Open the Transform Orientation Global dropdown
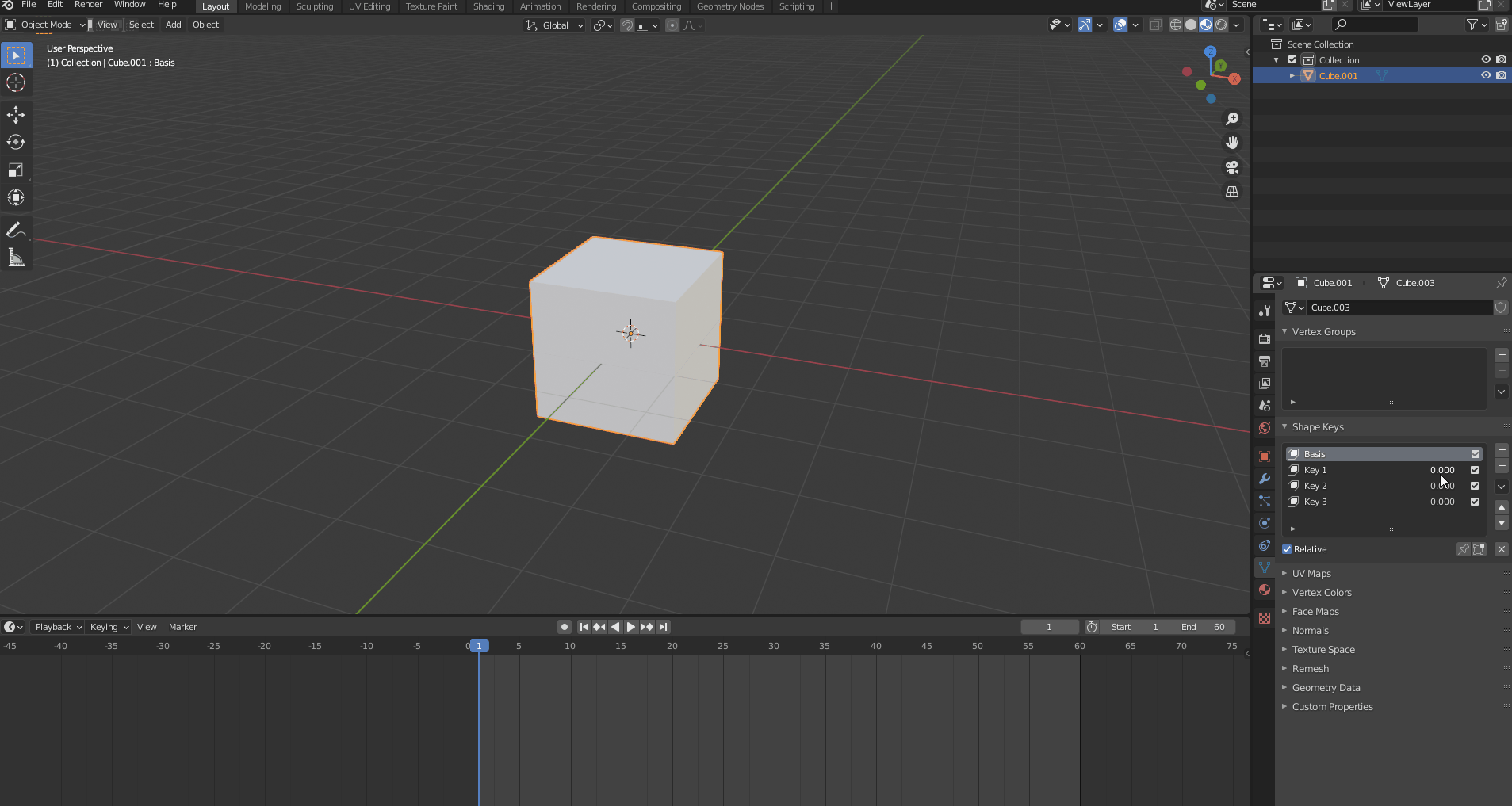1512x806 pixels. [x=554, y=25]
